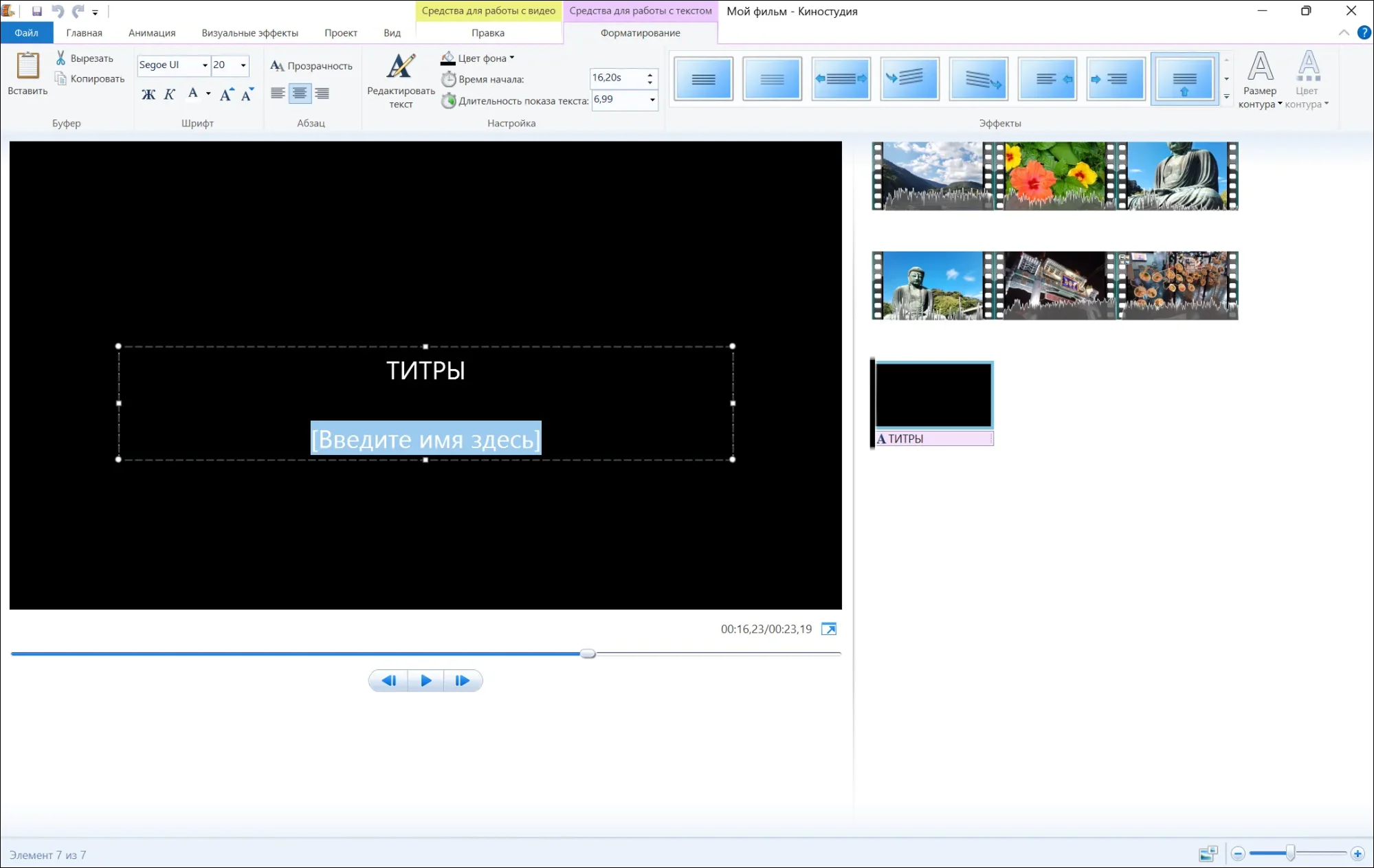1374x868 pixels.
Task: Select the fifth swing-out text effect
Action: [x=978, y=79]
